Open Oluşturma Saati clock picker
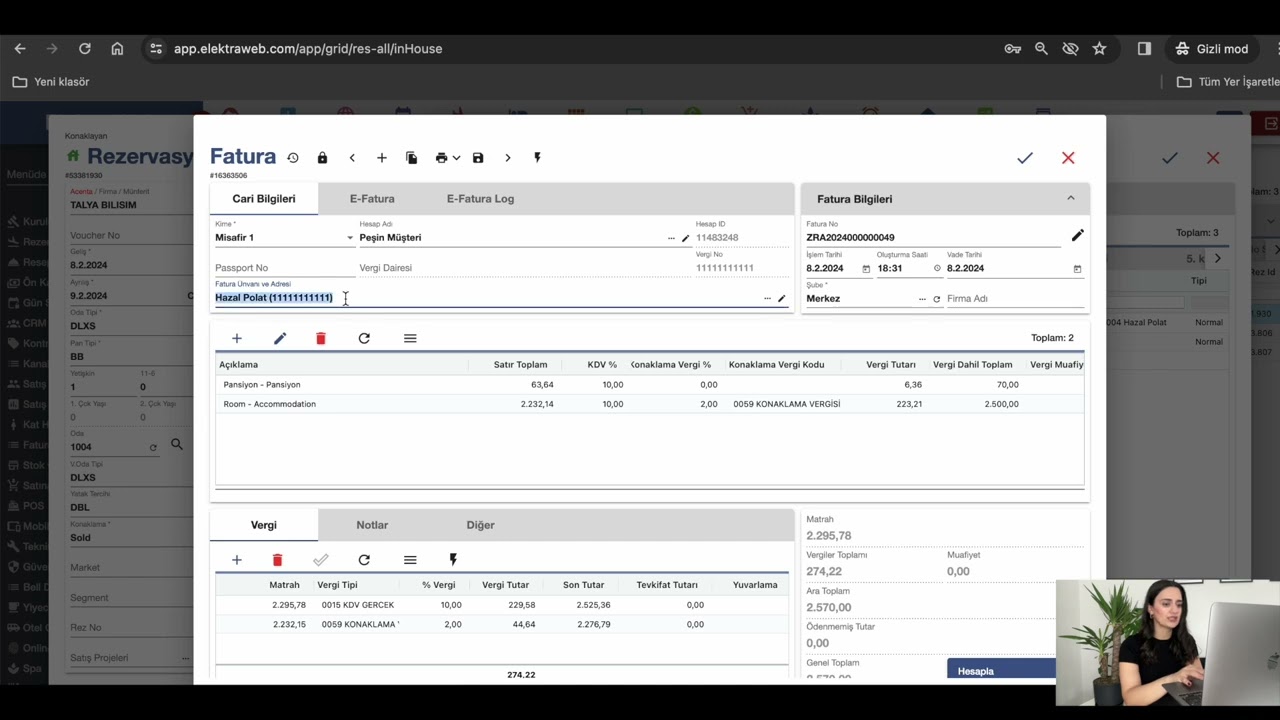 click(x=937, y=268)
